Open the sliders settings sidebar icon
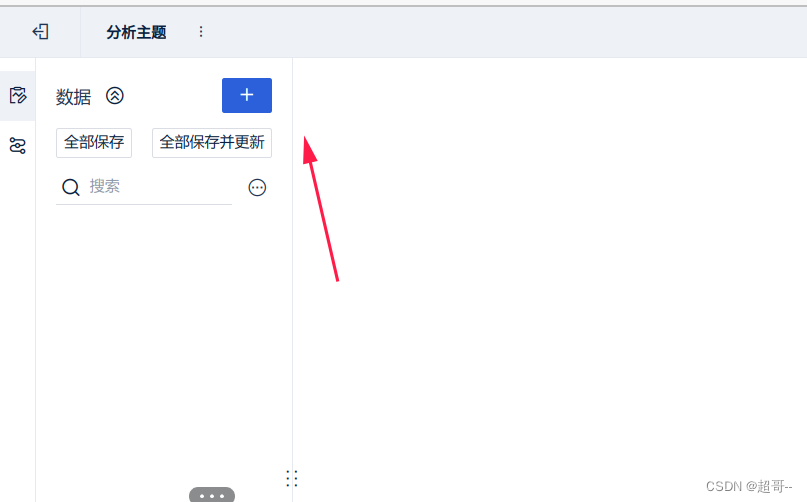 [17, 146]
